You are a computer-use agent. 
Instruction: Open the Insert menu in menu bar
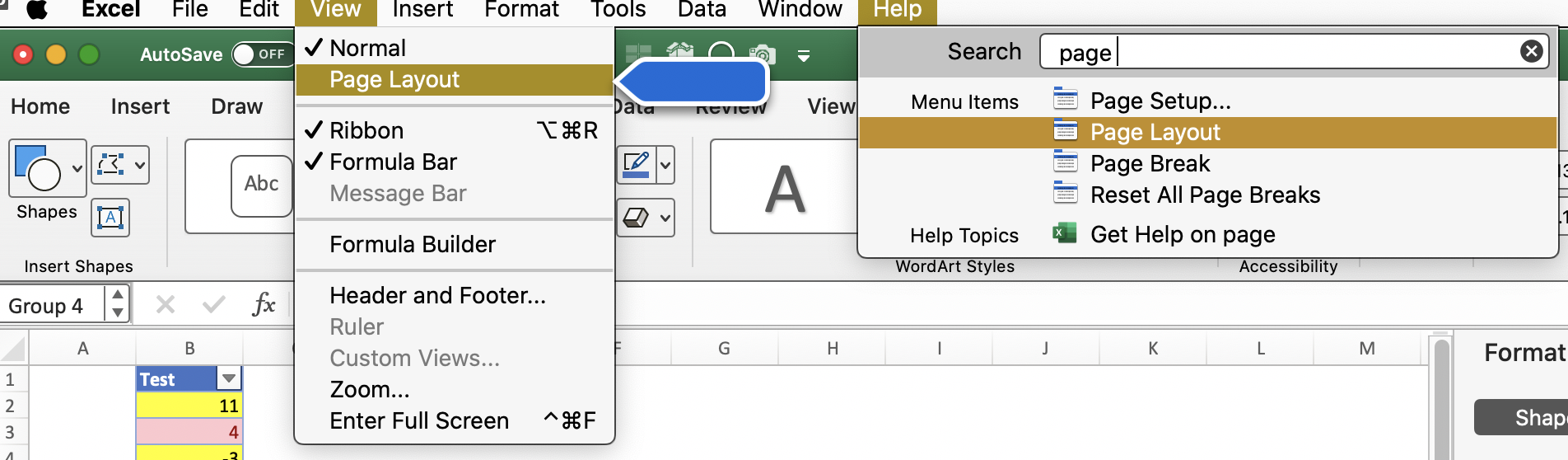pyautogui.click(x=422, y=9)
